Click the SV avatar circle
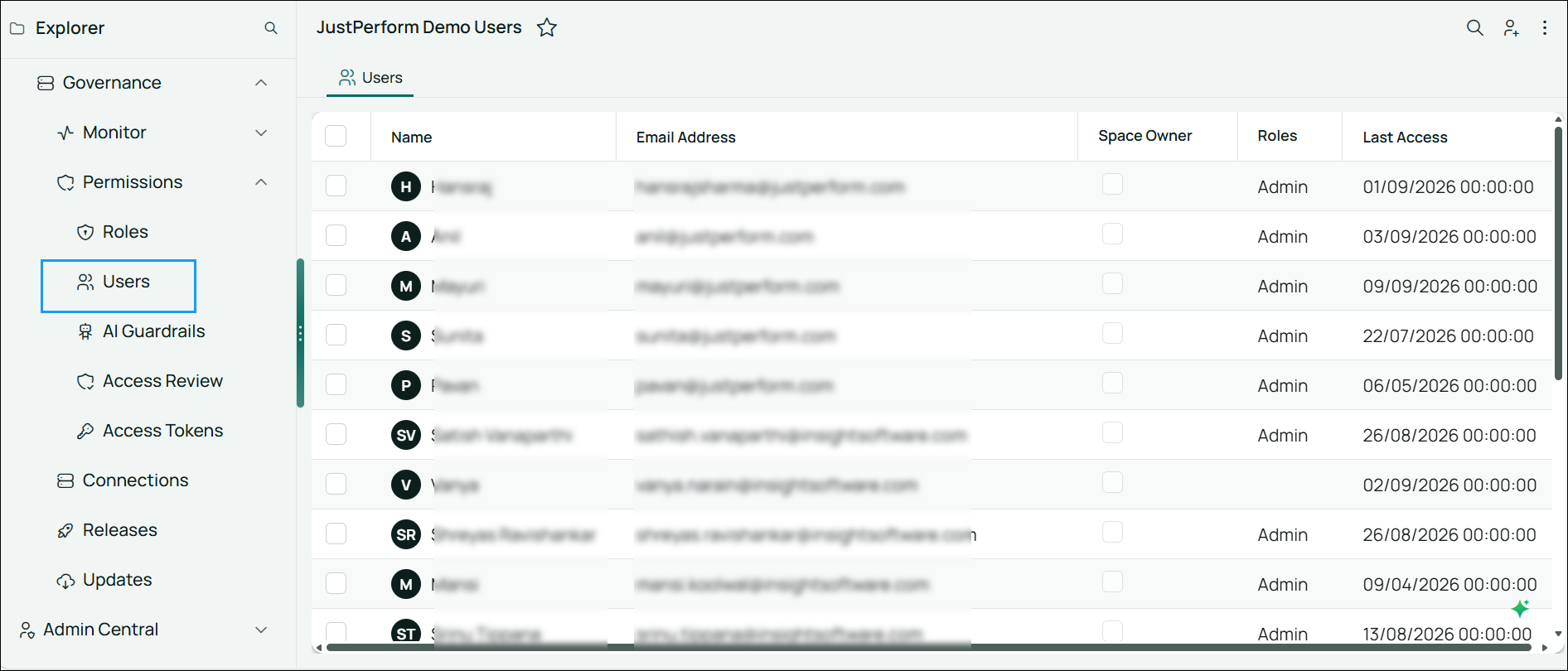 [x=406, y=435]
